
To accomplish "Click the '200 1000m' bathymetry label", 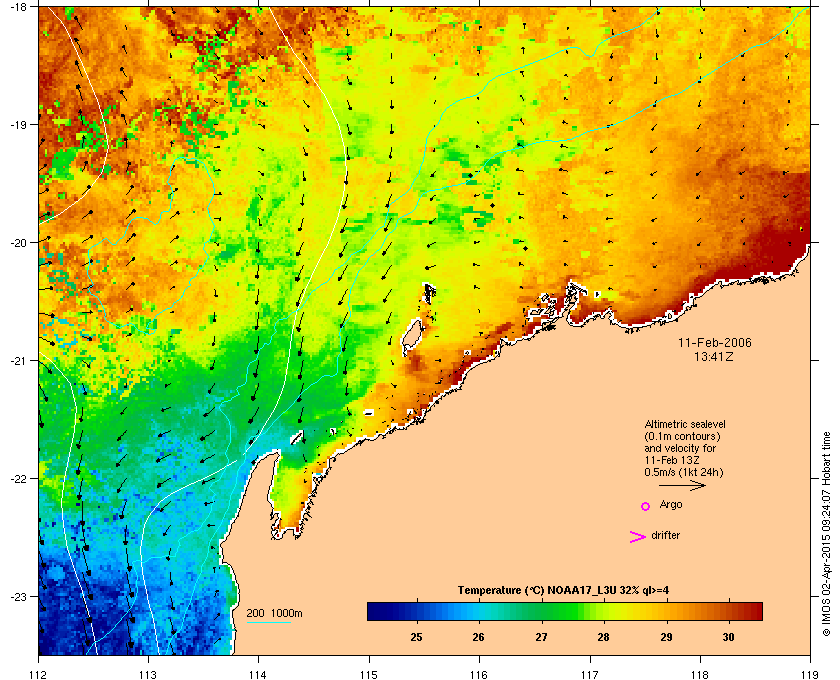I will (274, 613).
